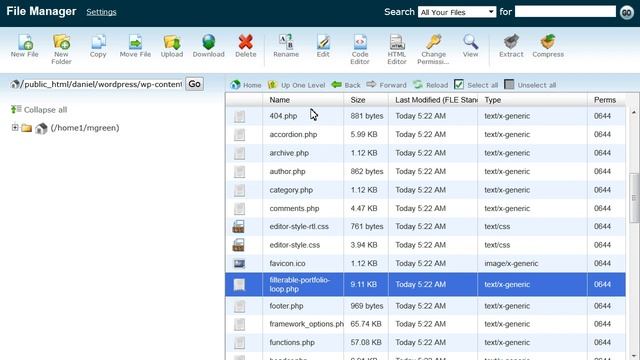Open the Edit tool
The height and width of the screenshot is (360, 640).
point(323,46)
